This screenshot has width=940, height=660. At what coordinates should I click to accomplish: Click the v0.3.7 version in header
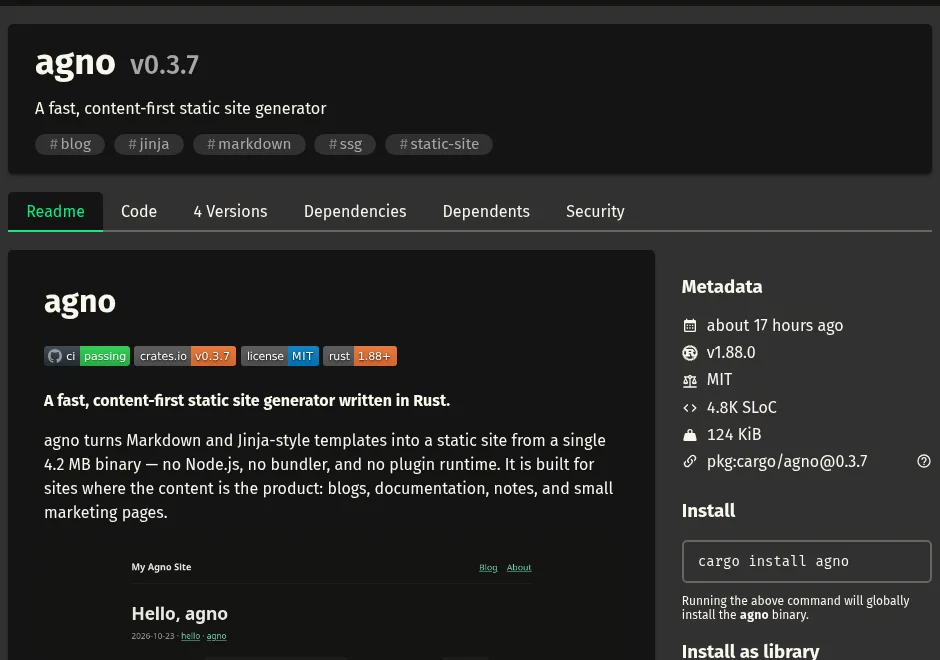tap(164, 65)
